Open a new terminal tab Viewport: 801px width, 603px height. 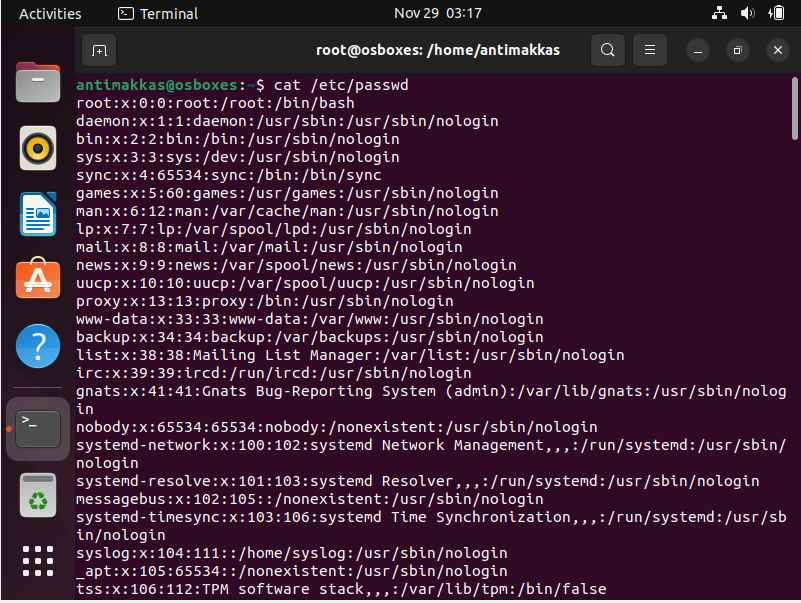click(99, 50)
